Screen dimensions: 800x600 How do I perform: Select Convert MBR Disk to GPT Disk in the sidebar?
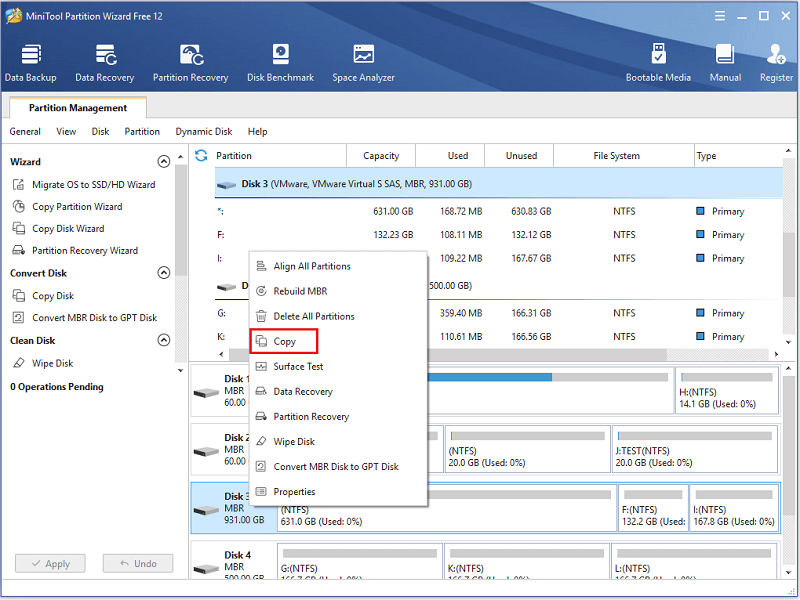tap(85, 317)
